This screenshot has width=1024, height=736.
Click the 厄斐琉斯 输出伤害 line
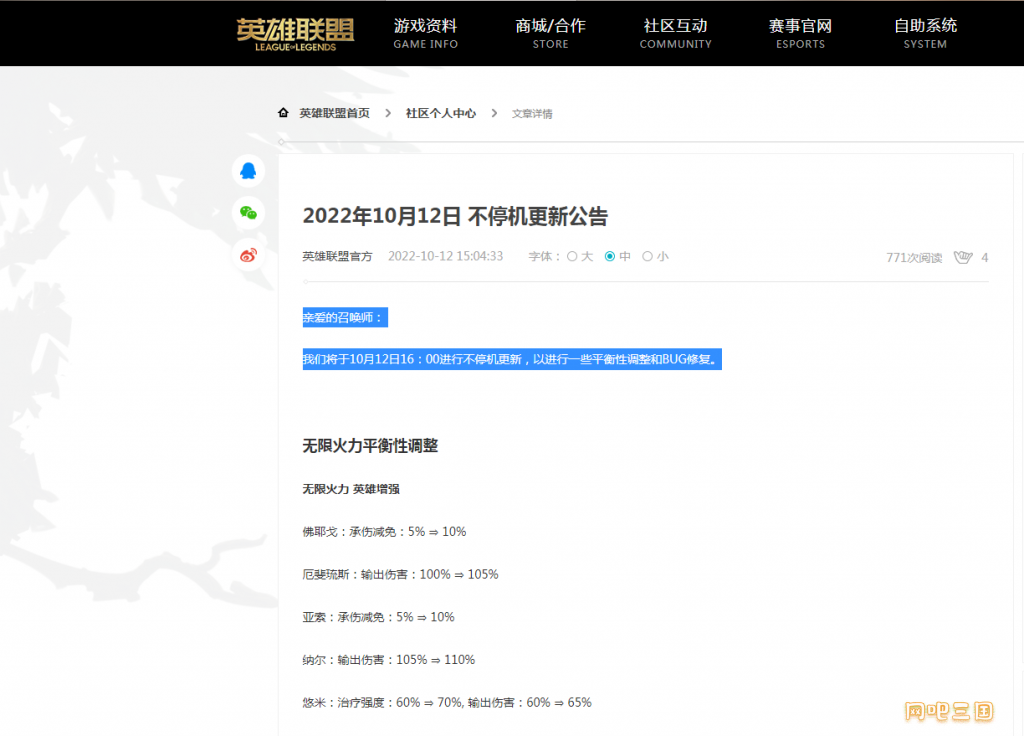[x=400, y=575]
